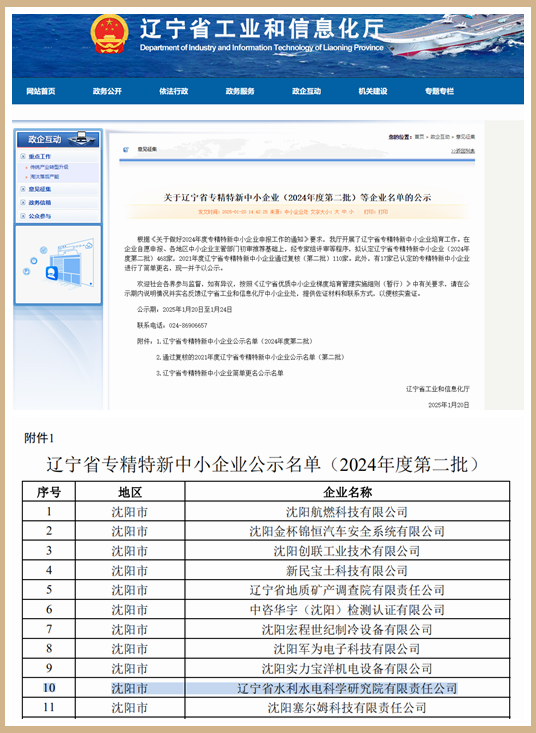Expand the 重点工作 sidebar icon
This screenshot has width=536, height=733.
(x=23, y=157)
